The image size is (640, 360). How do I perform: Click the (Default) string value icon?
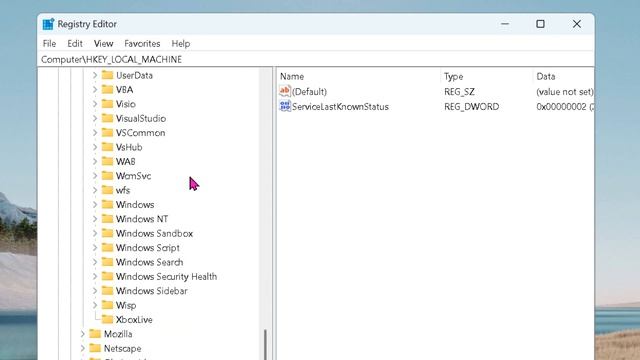pos(285,91)
